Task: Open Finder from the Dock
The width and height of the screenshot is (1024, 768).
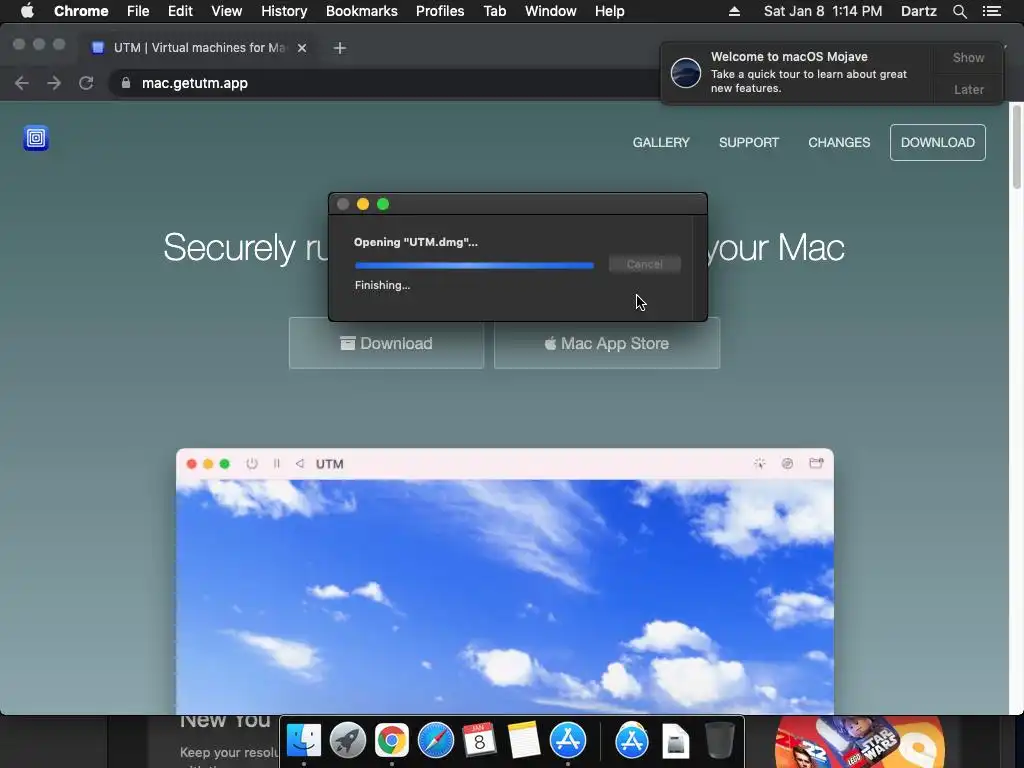Action: (304, 740)
